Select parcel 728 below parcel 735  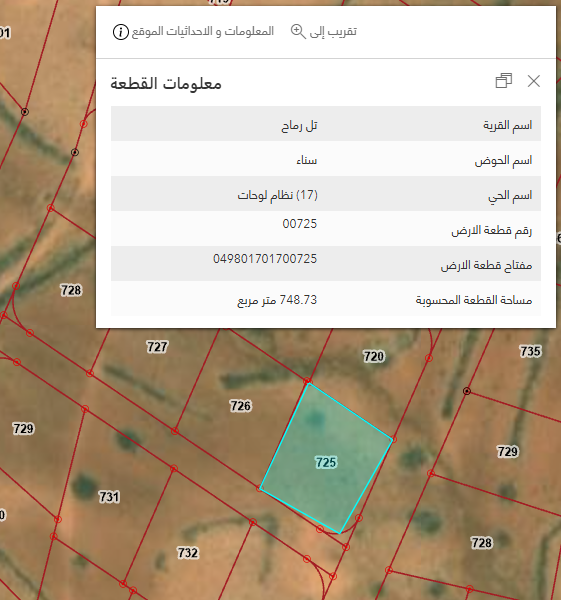pos(481,543)
